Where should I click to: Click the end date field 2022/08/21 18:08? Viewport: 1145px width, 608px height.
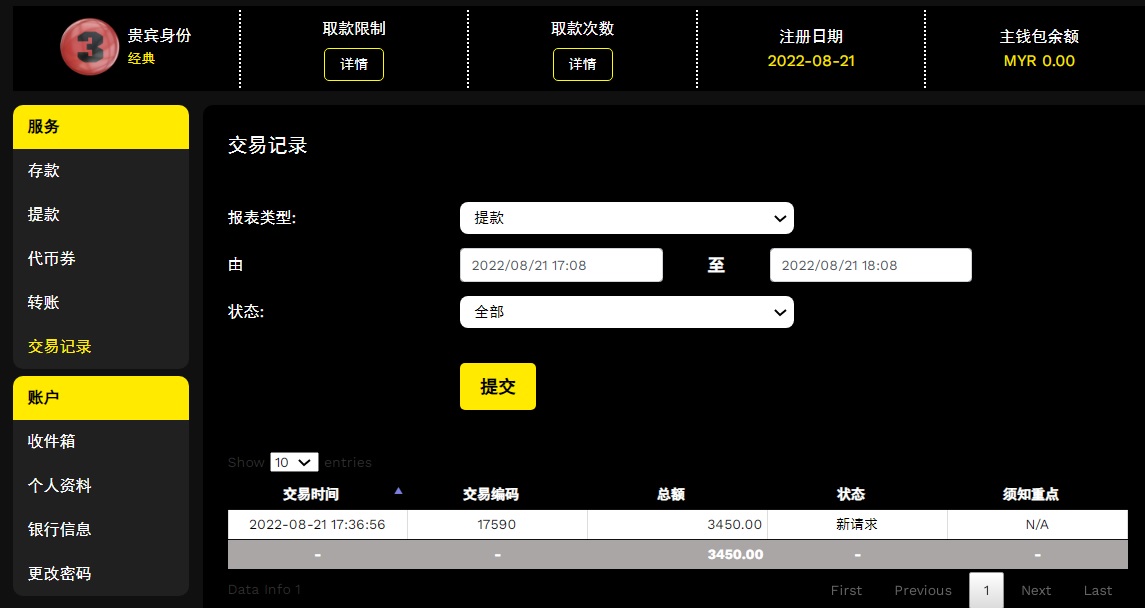(x=870, y=265)
